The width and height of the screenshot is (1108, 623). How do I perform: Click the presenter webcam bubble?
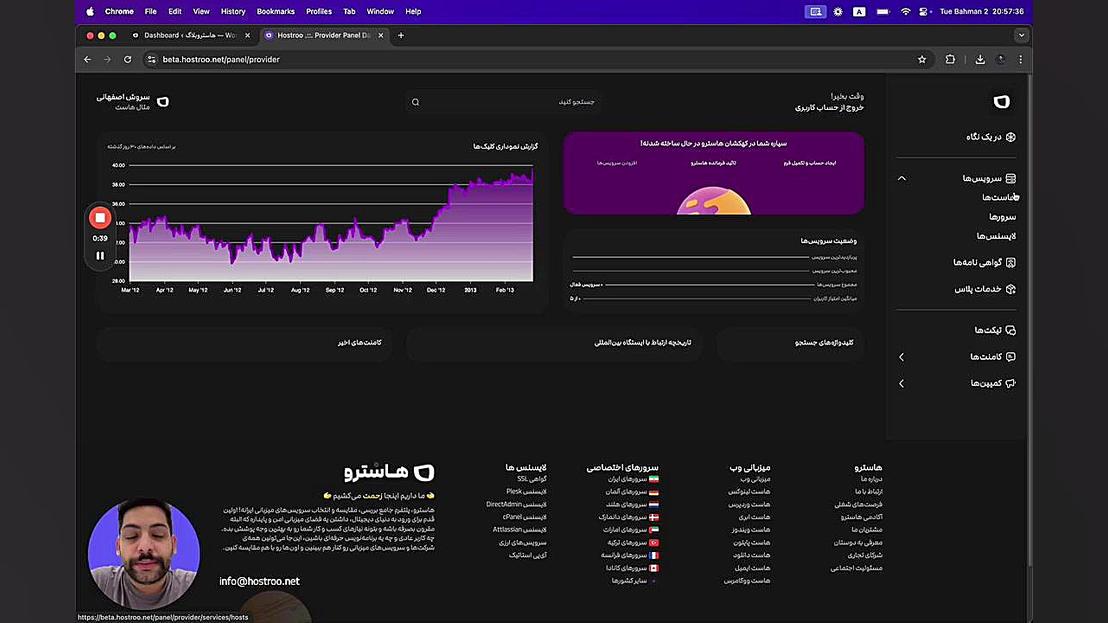click(144, 554)
